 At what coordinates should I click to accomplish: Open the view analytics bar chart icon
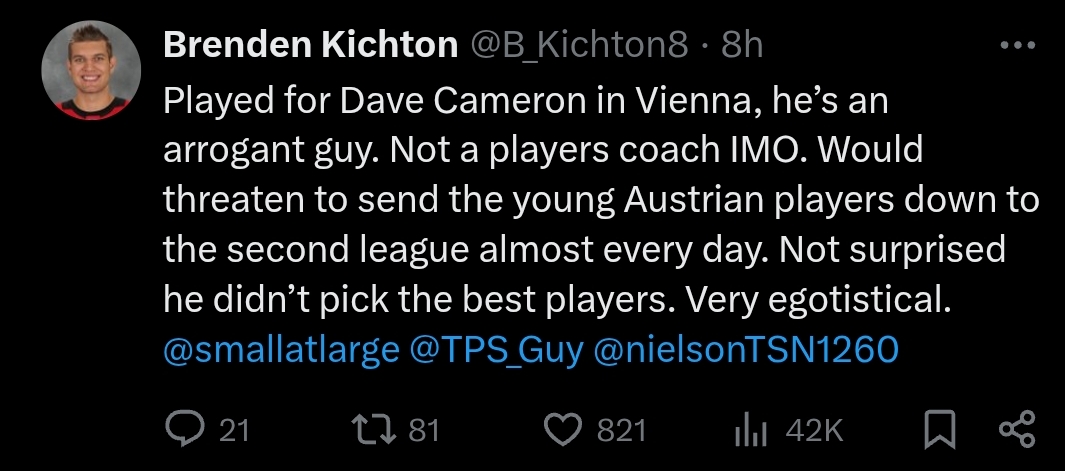click(750, 430)
